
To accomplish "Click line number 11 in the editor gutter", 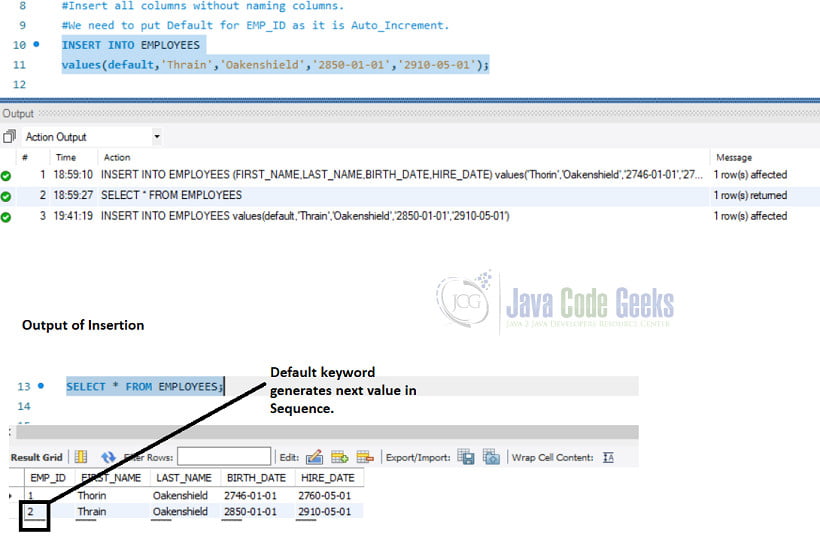I will (19, 65).
